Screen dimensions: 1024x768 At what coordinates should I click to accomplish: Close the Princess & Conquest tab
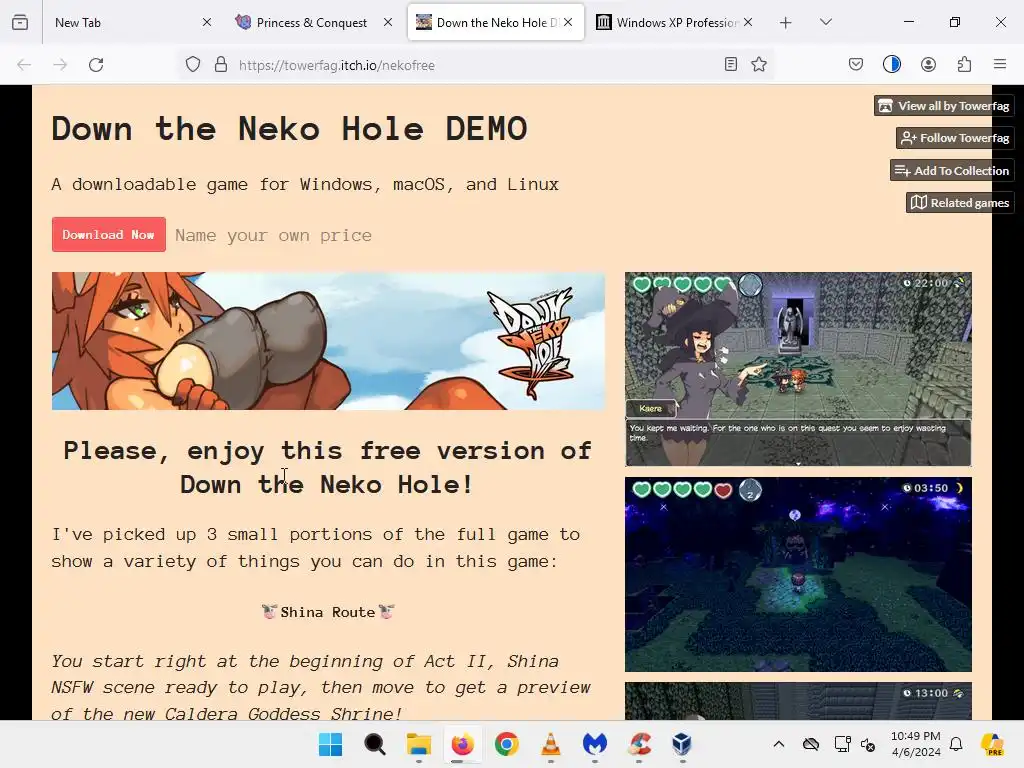click(388, 22)
